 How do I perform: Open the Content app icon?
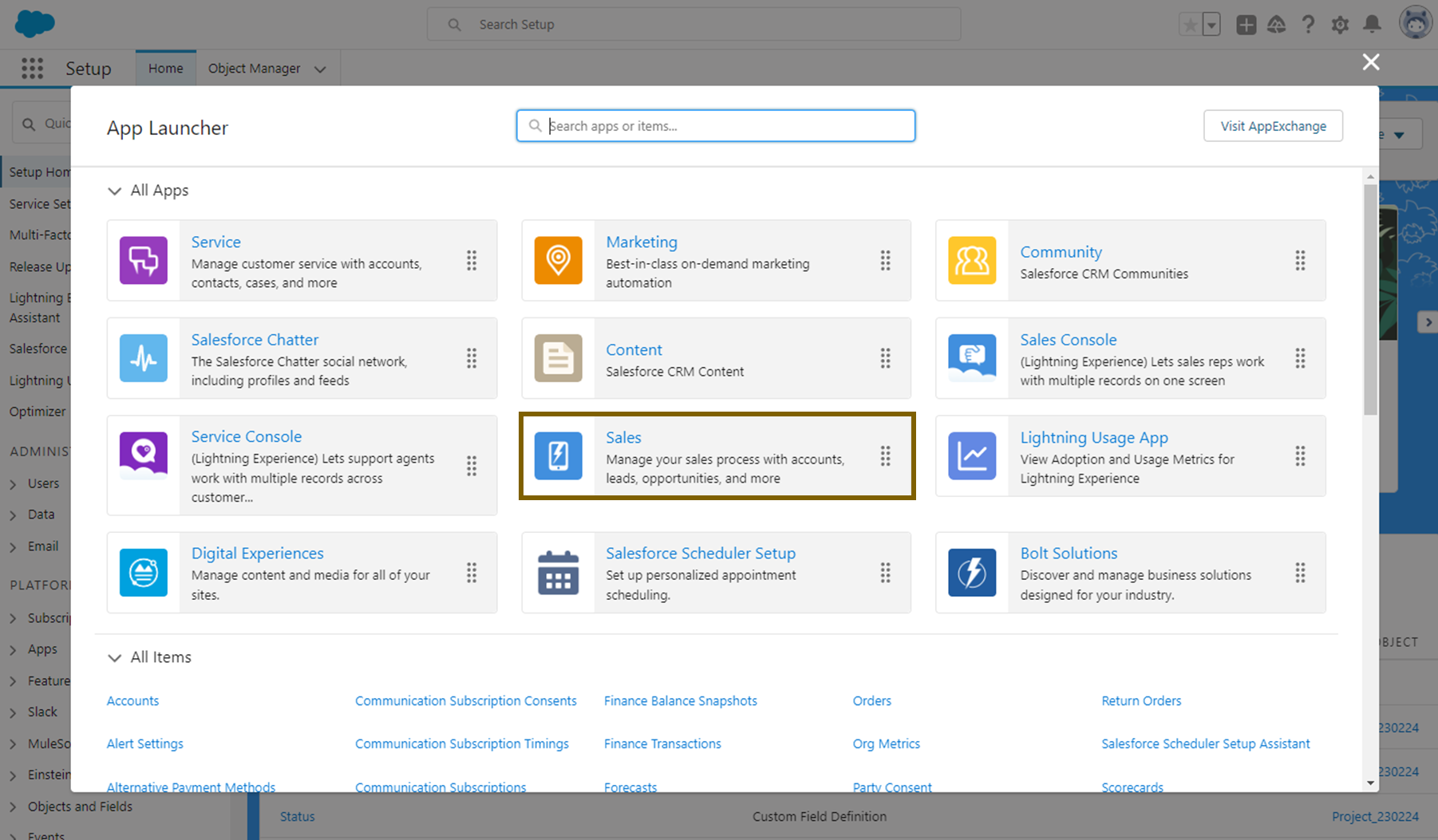pyautogui.click(x=558, y=358)
